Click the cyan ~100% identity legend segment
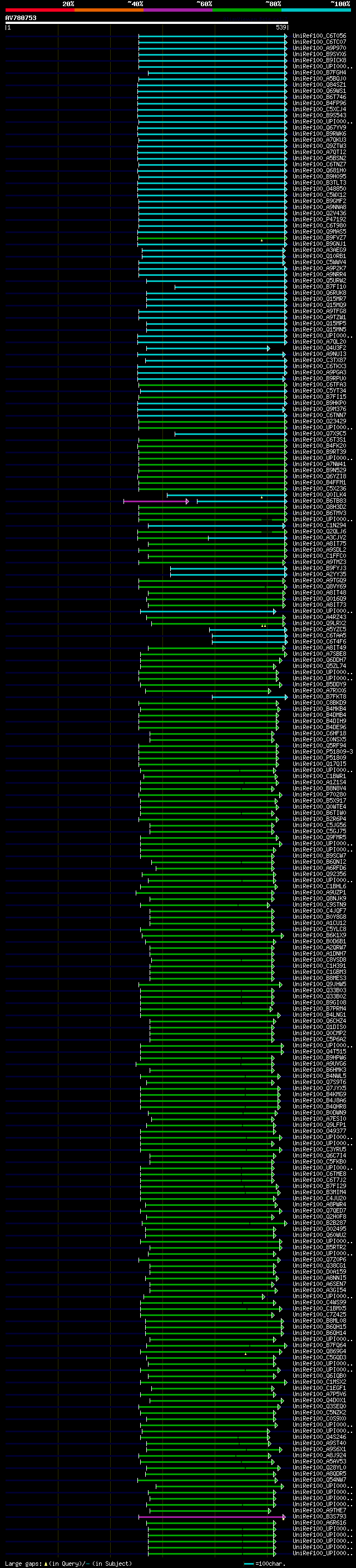This screenshot has width=356, height=1568. (316, 10)
